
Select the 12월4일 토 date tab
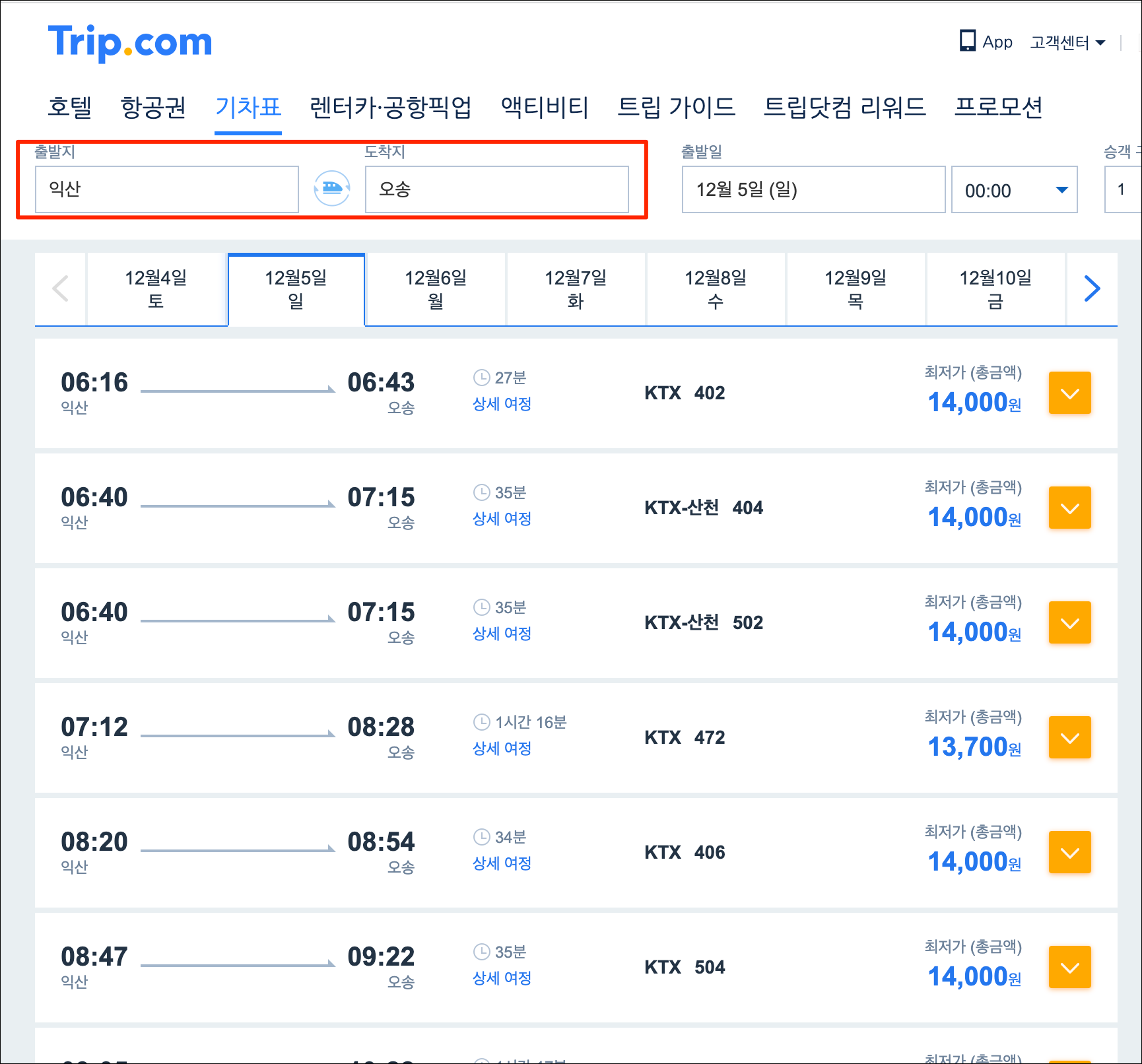point(156,289)
